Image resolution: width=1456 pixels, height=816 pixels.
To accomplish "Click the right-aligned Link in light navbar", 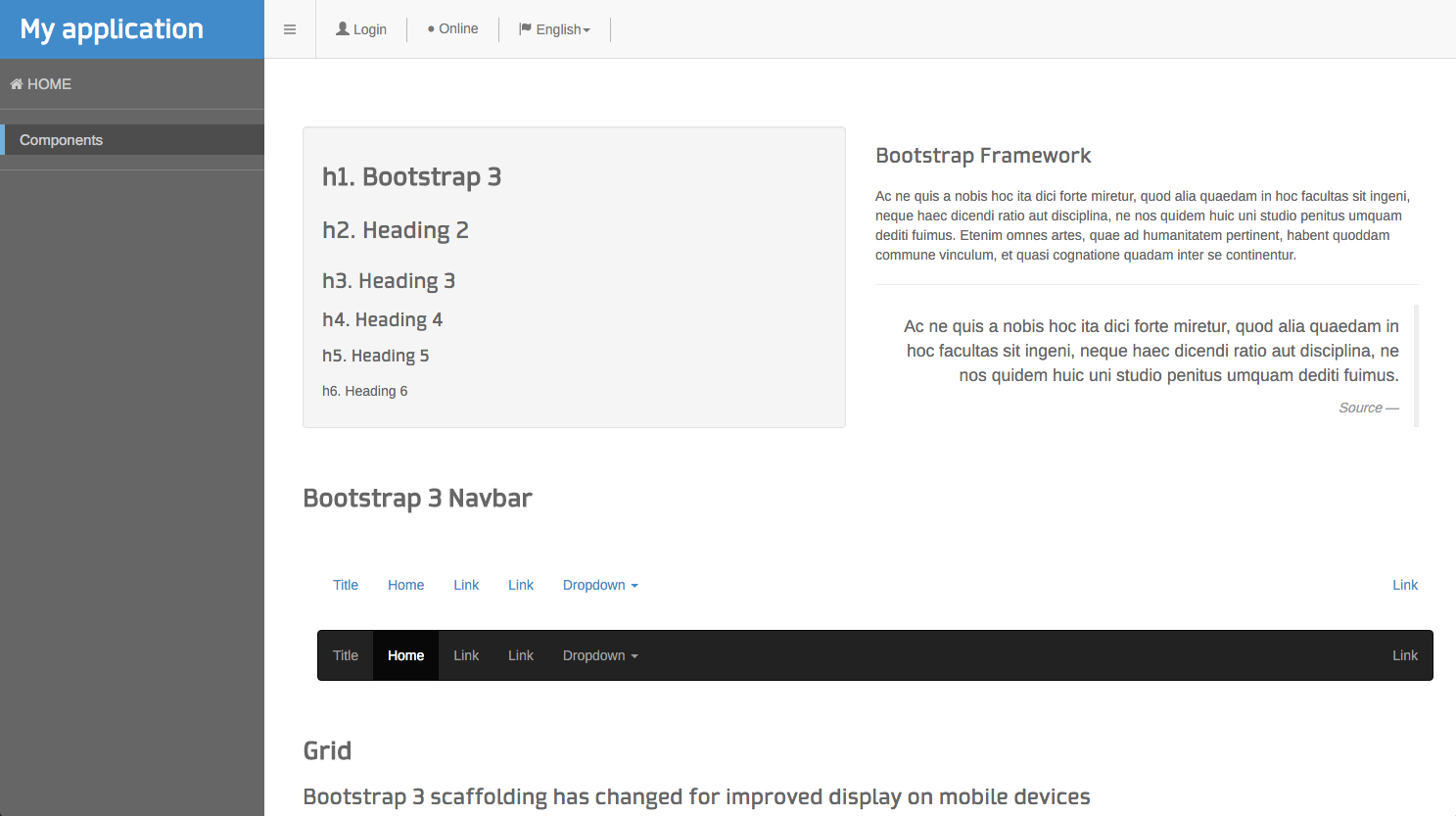I will point(1404,585).
